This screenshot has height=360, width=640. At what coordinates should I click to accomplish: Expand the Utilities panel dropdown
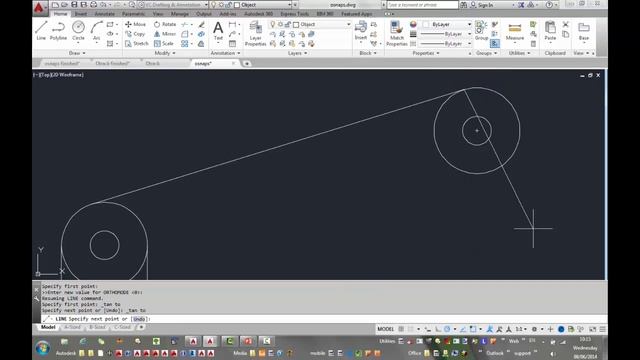point(520,53)
